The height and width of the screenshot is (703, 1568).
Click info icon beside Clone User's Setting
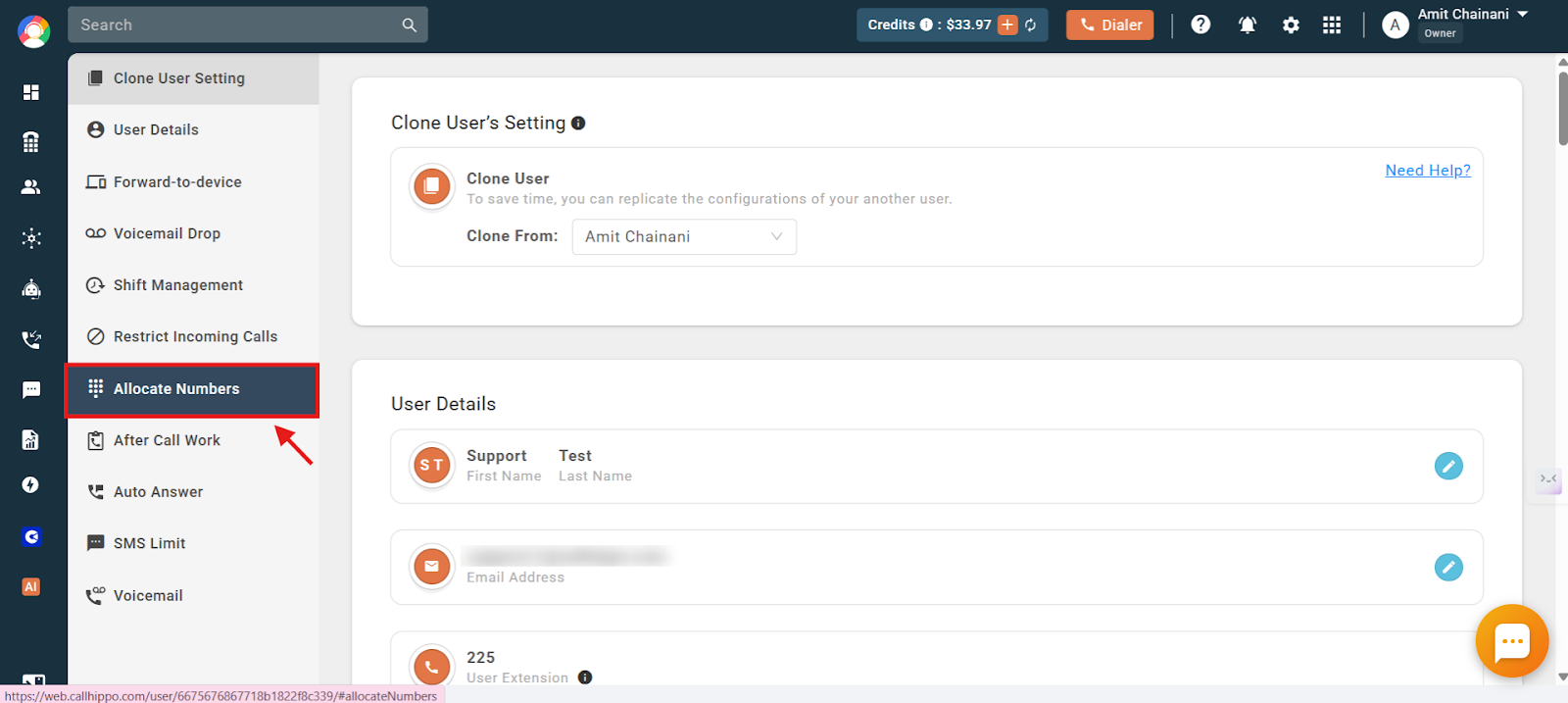pos(578,124)
